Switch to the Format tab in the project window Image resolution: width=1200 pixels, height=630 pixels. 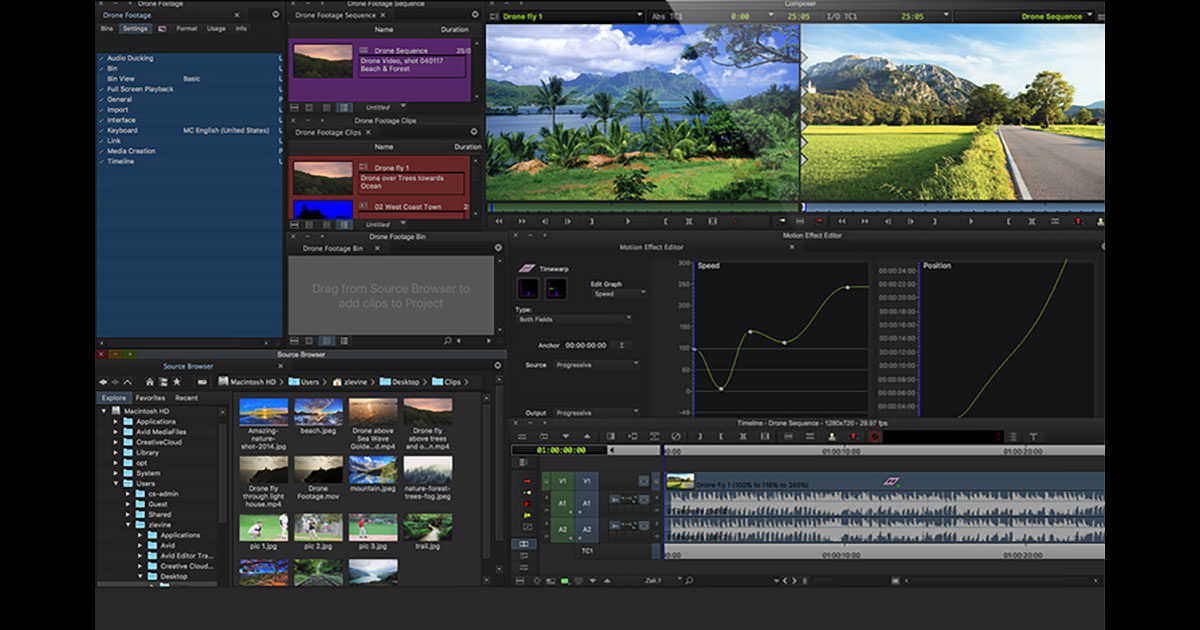point(186,29)
